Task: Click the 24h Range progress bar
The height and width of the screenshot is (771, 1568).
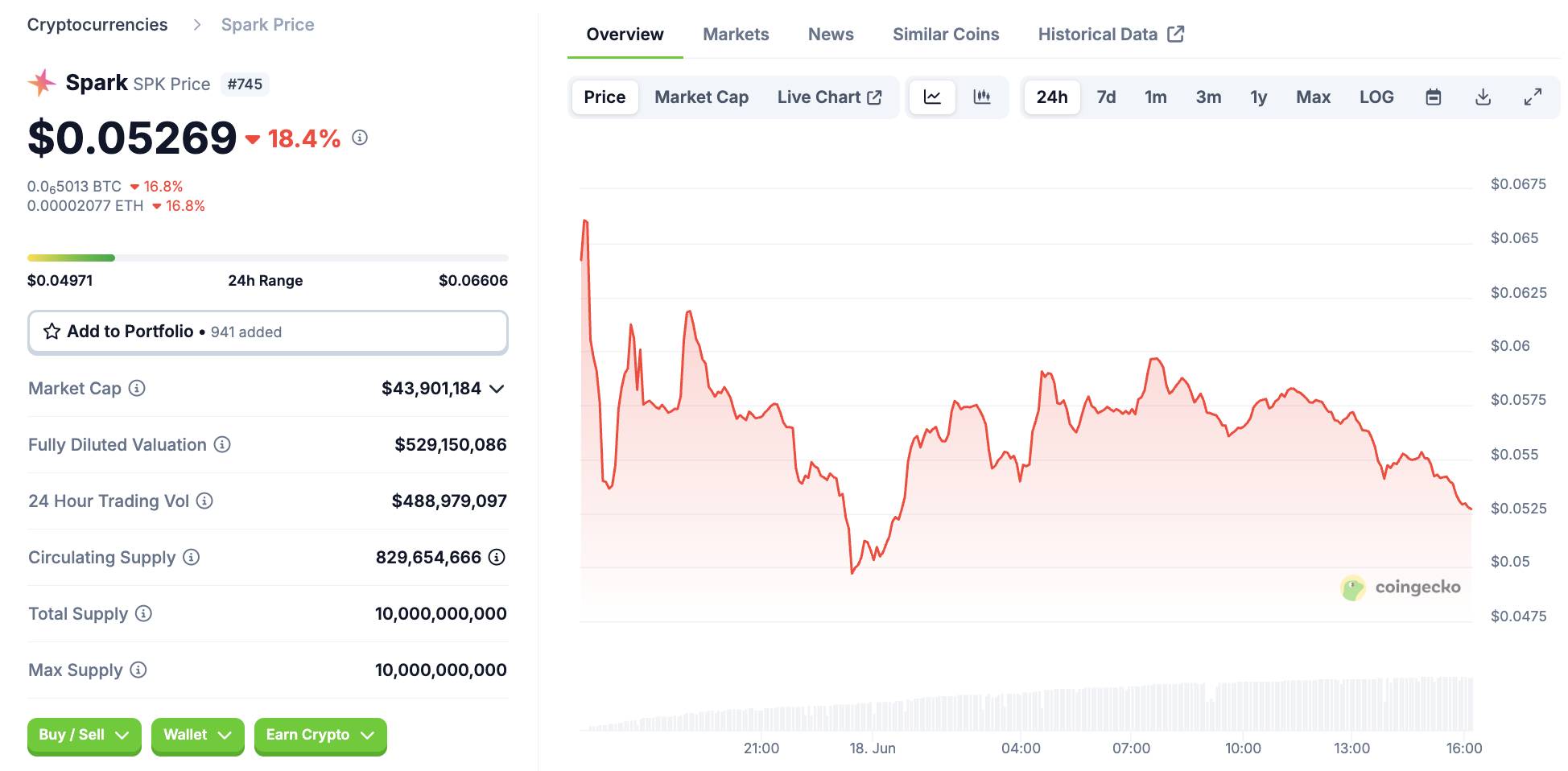Action: pyautogui.click(x=267, y=258)
